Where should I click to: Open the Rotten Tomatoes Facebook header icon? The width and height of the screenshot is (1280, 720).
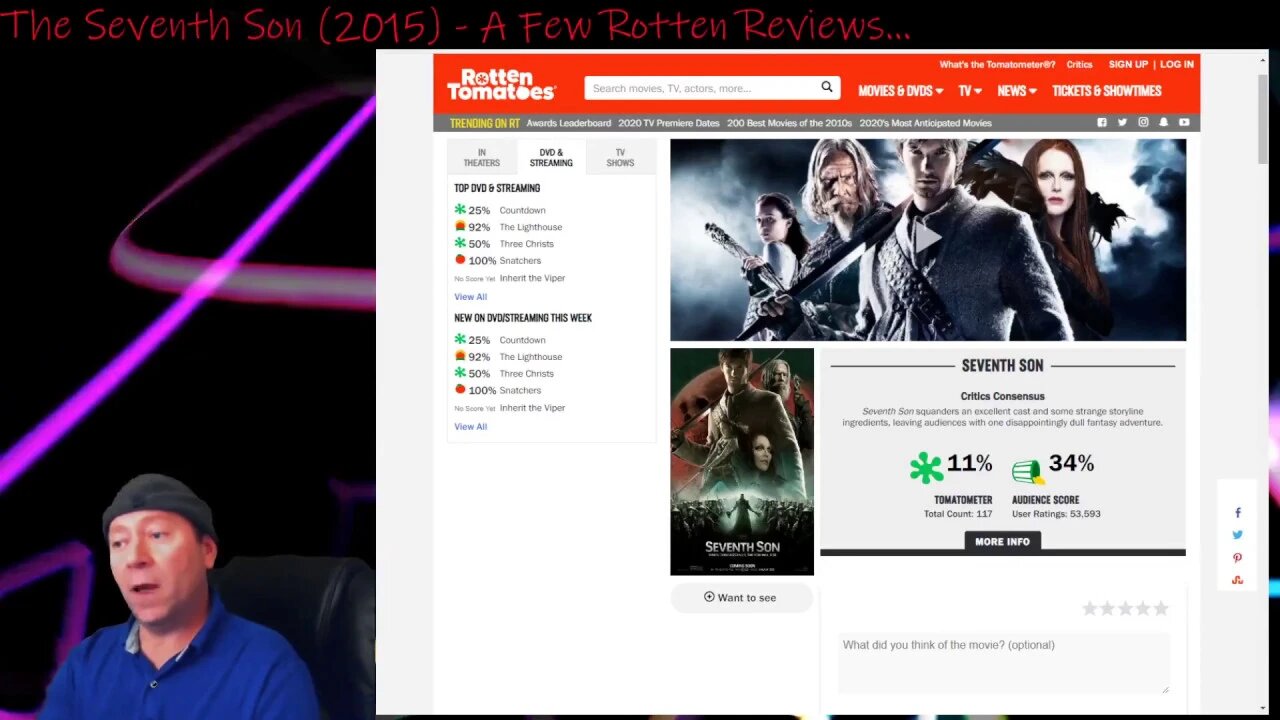click(x=1102, y=122)
